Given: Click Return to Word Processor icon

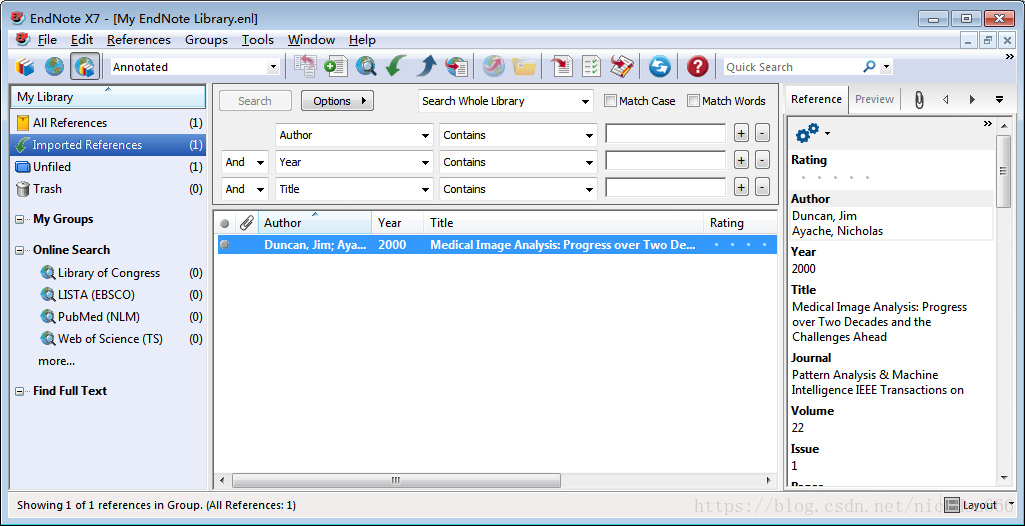Looking at the screenshot, I should [x=622, y=67].
